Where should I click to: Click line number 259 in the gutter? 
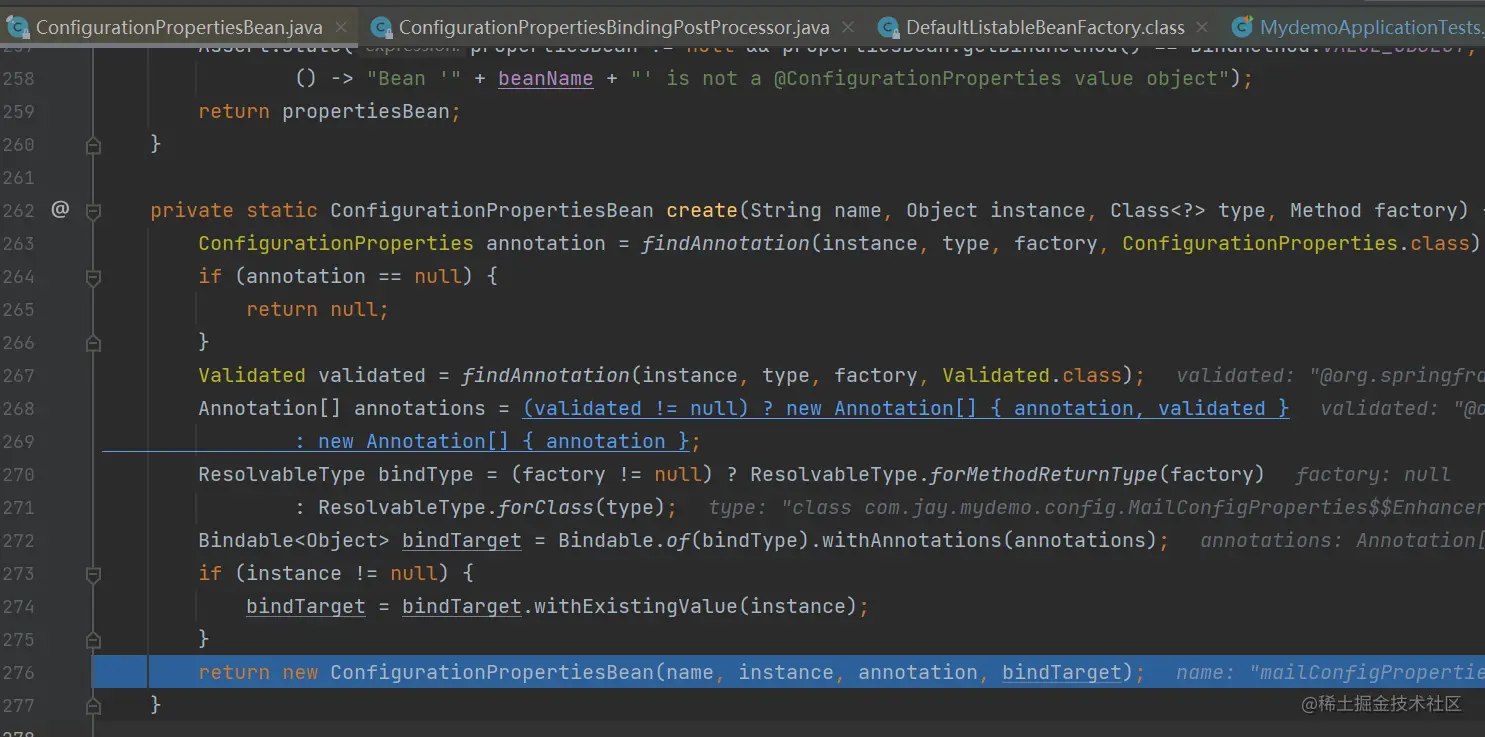[x=18, y=111]
